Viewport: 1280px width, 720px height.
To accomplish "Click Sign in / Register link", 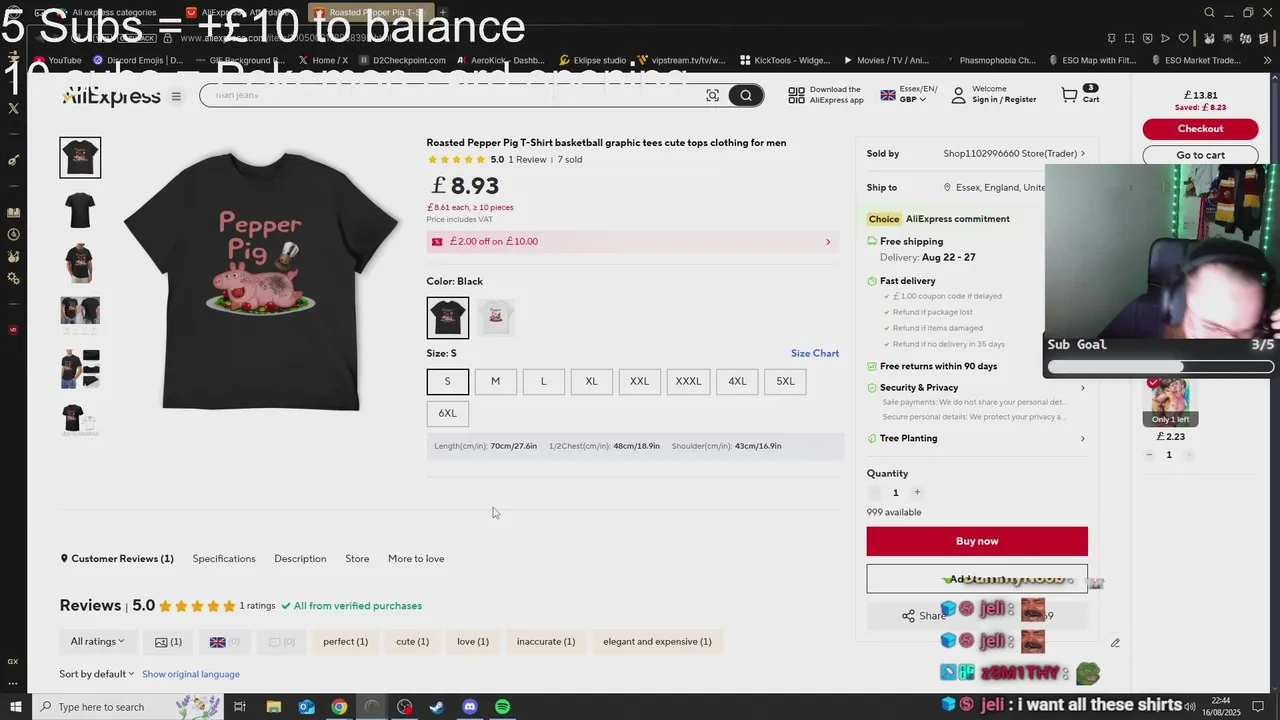I will click(x=1004, y=100).
